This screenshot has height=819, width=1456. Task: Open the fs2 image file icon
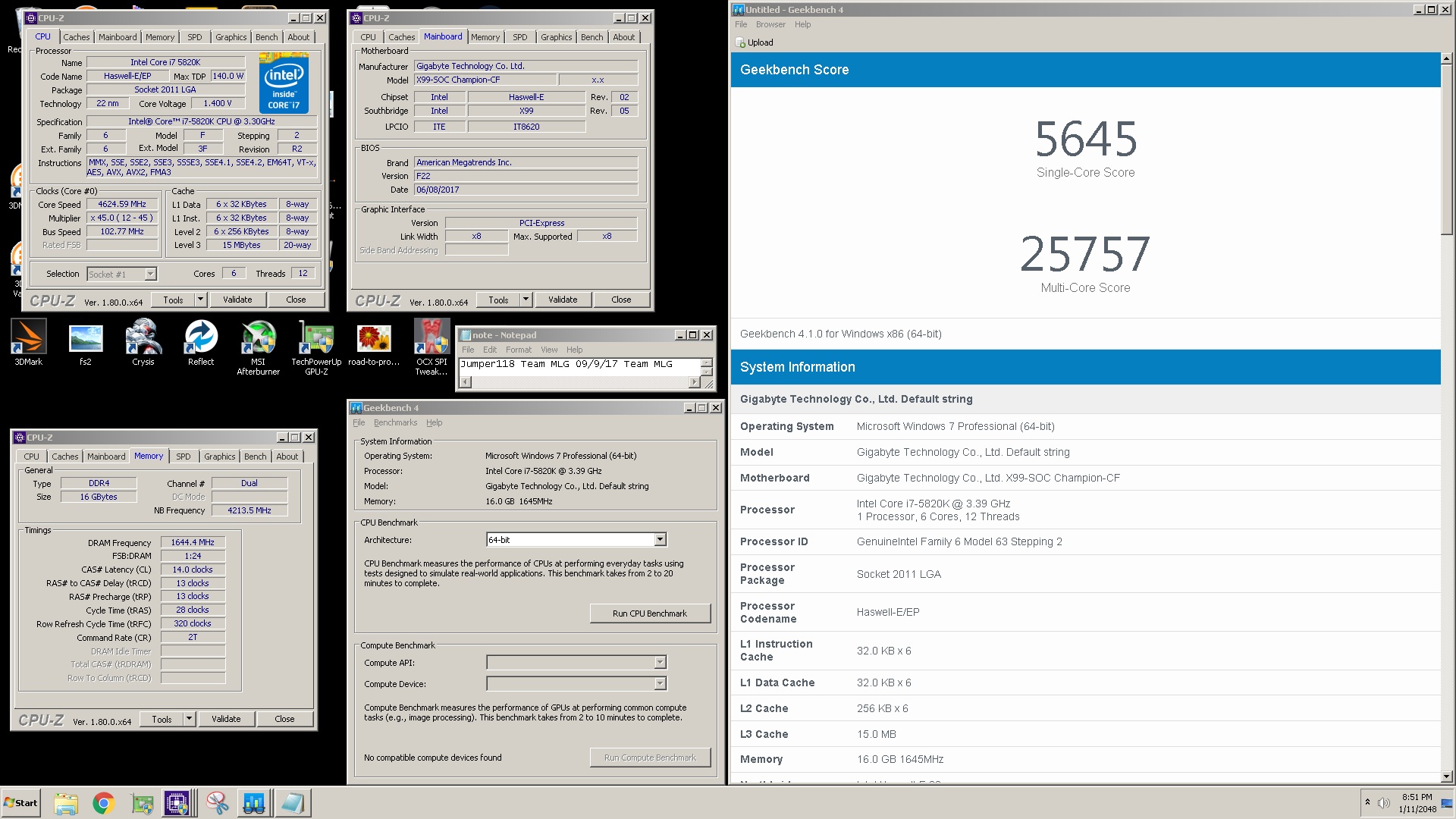[86, 343]
